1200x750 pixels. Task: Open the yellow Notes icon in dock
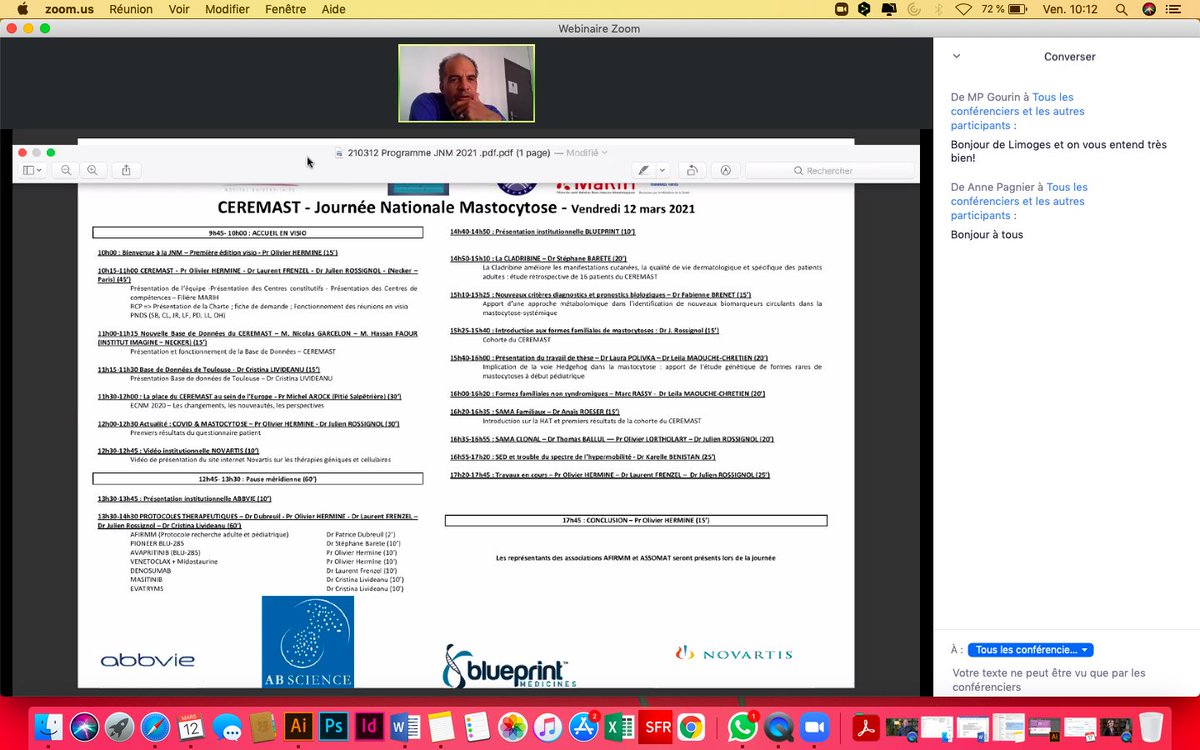441,726
